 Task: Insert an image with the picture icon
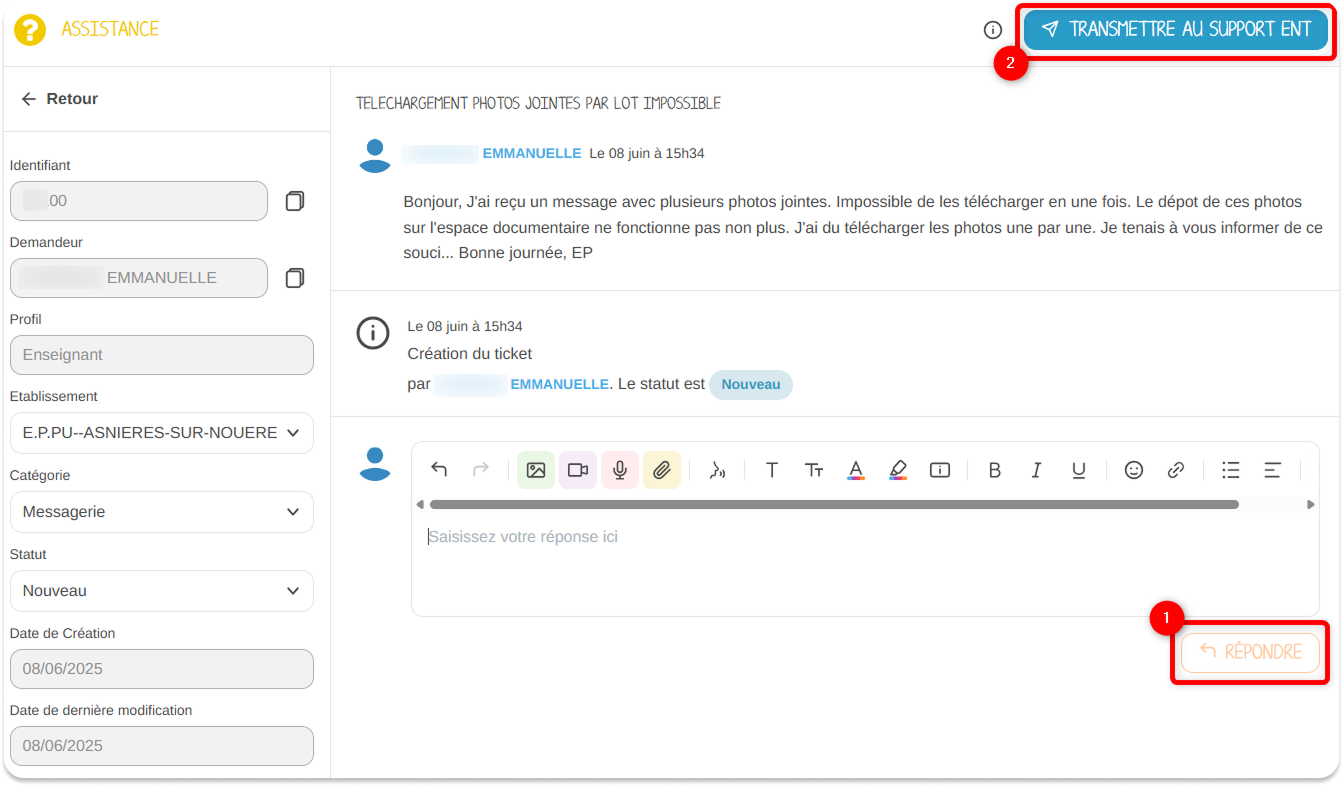(536, 470)
